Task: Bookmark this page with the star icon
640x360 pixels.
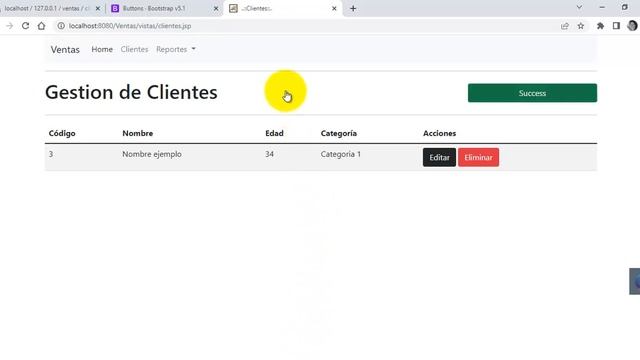Action: [581, 26]
